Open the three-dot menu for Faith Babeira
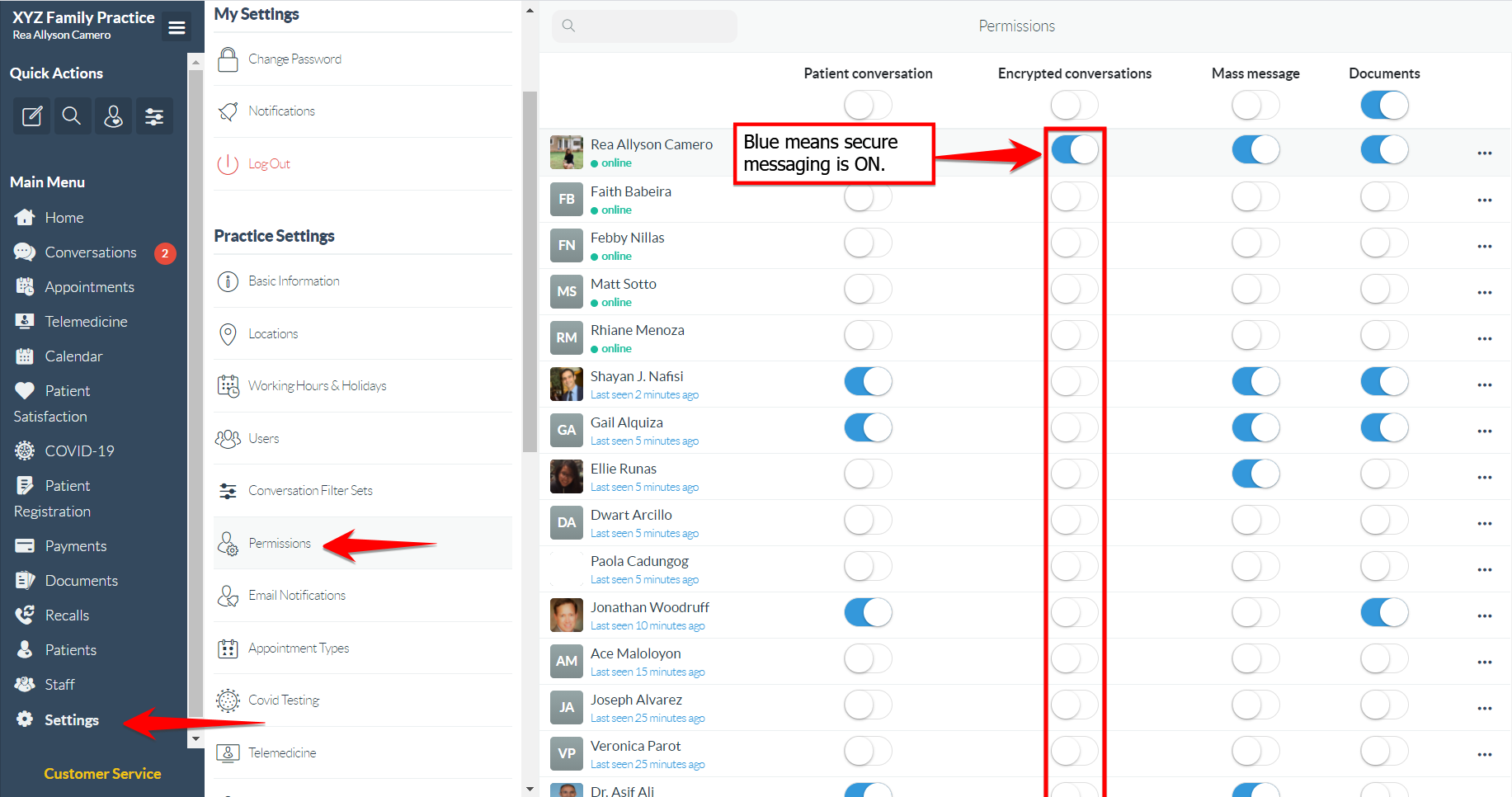Screen dimensions: 1512x797 (1485, 200)
